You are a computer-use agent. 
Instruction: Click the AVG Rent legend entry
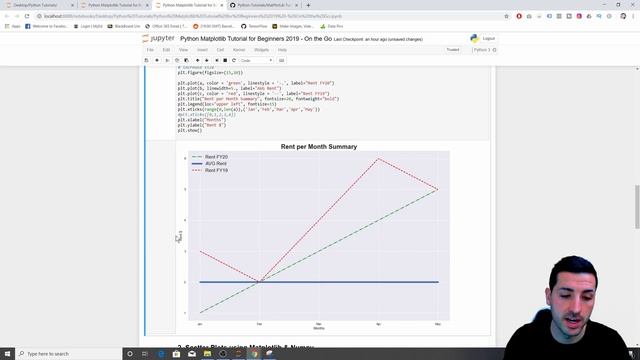(x=209, y=164)
